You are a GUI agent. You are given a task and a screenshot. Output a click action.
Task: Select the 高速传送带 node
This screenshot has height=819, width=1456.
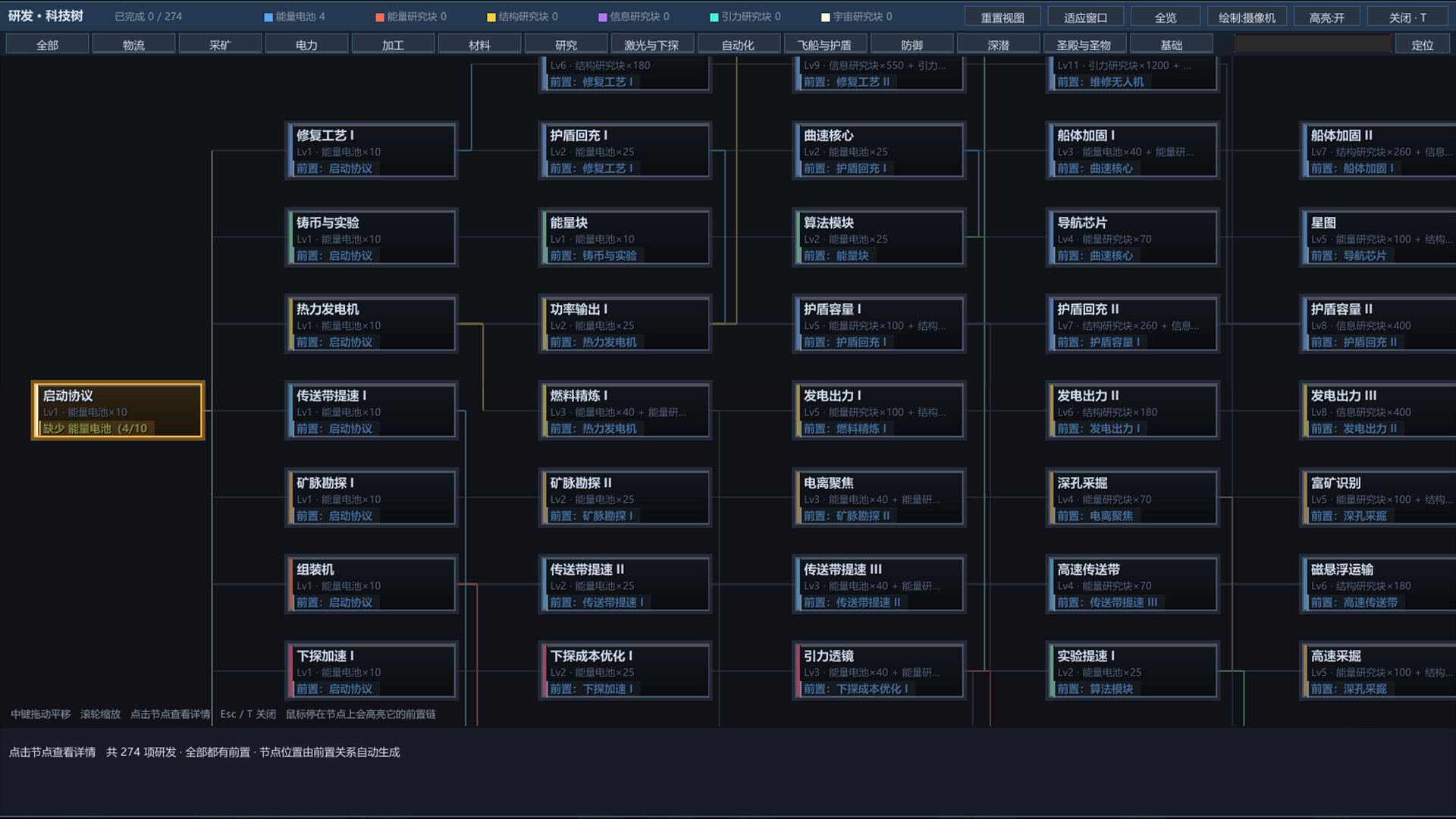point(1132,584)
